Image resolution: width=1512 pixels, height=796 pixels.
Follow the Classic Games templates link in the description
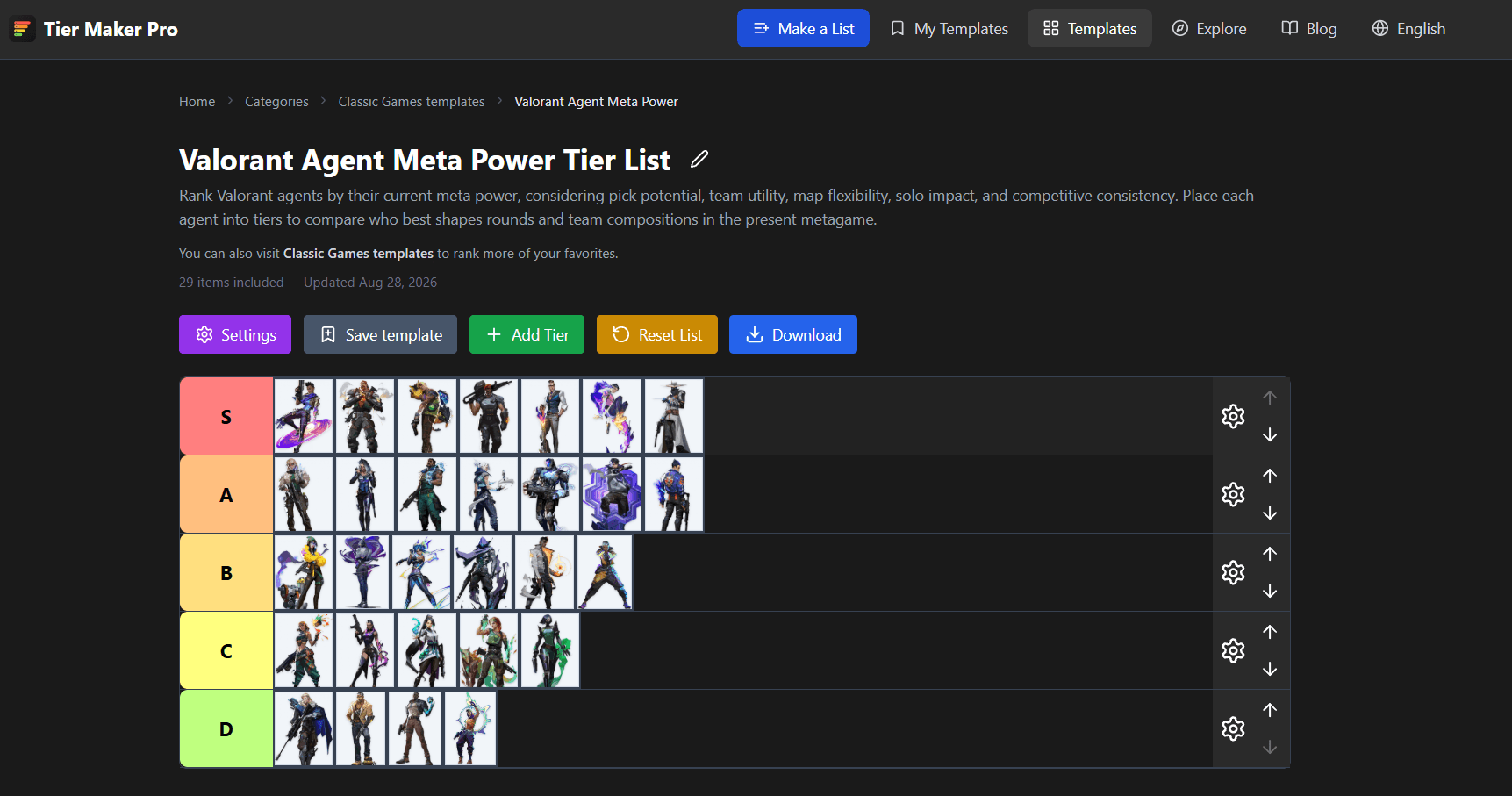pyautogui.click(x=358, y=254)
